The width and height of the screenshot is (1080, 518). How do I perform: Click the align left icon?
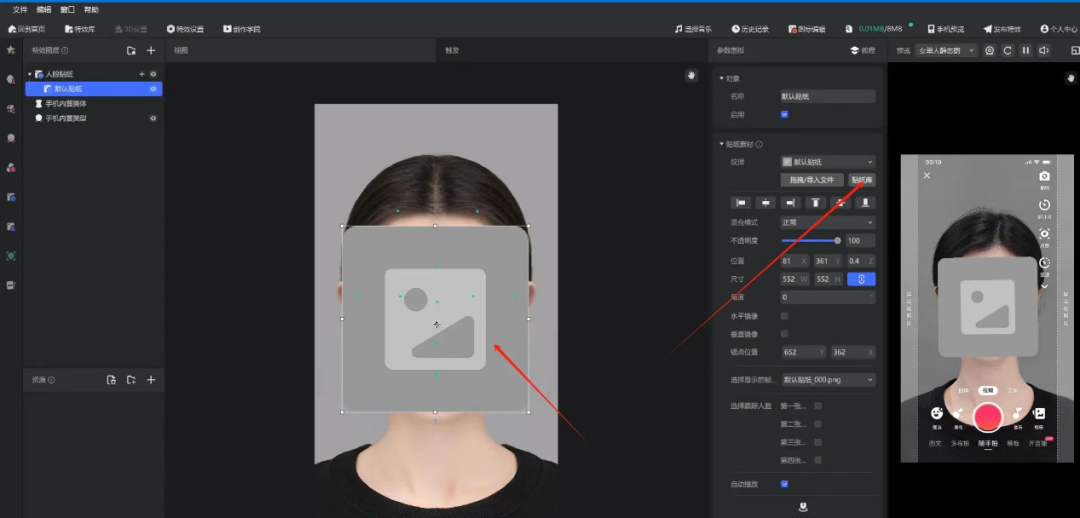740,202
